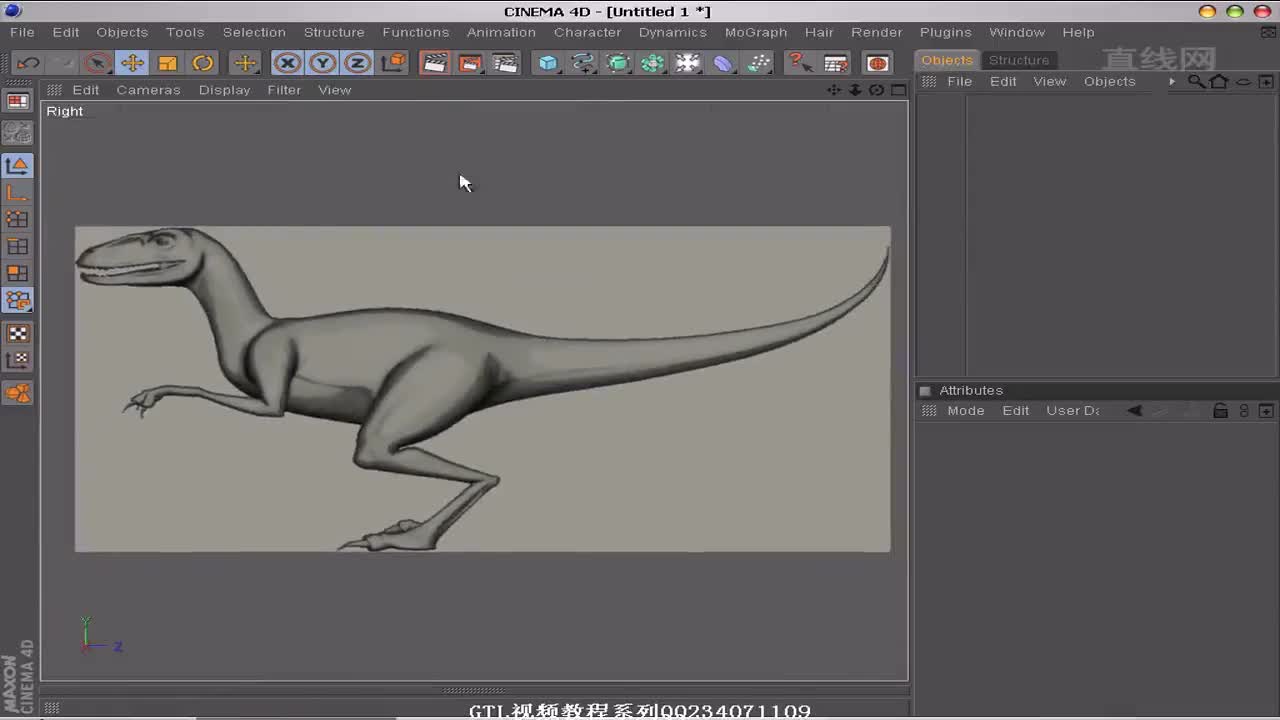Click the Objects manager File menu
This screenshot has width=1280, height=720.
click(959, 82)
